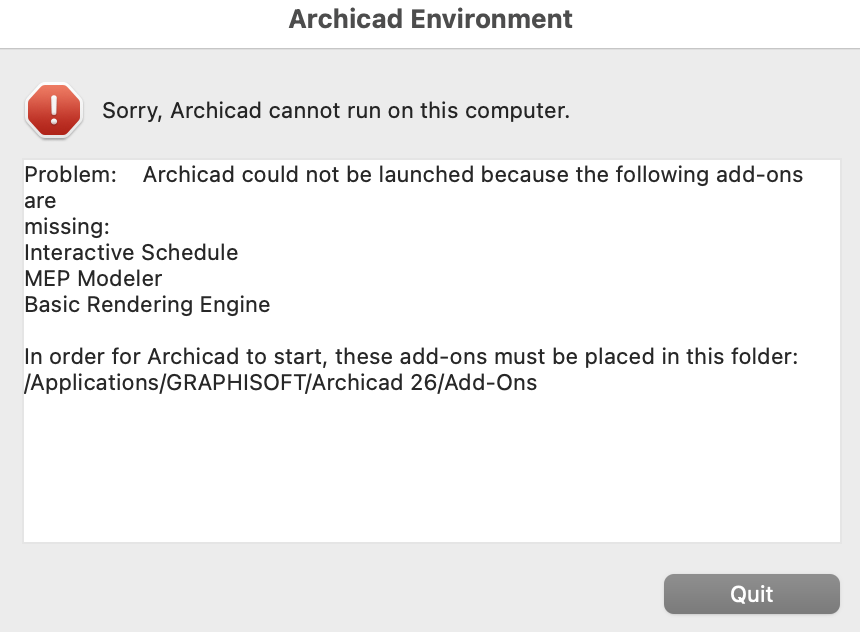This screenshot has height=632, width=860.
Task: Click the "In order for Archicad to start" line
Action: (x=410, y=357)
